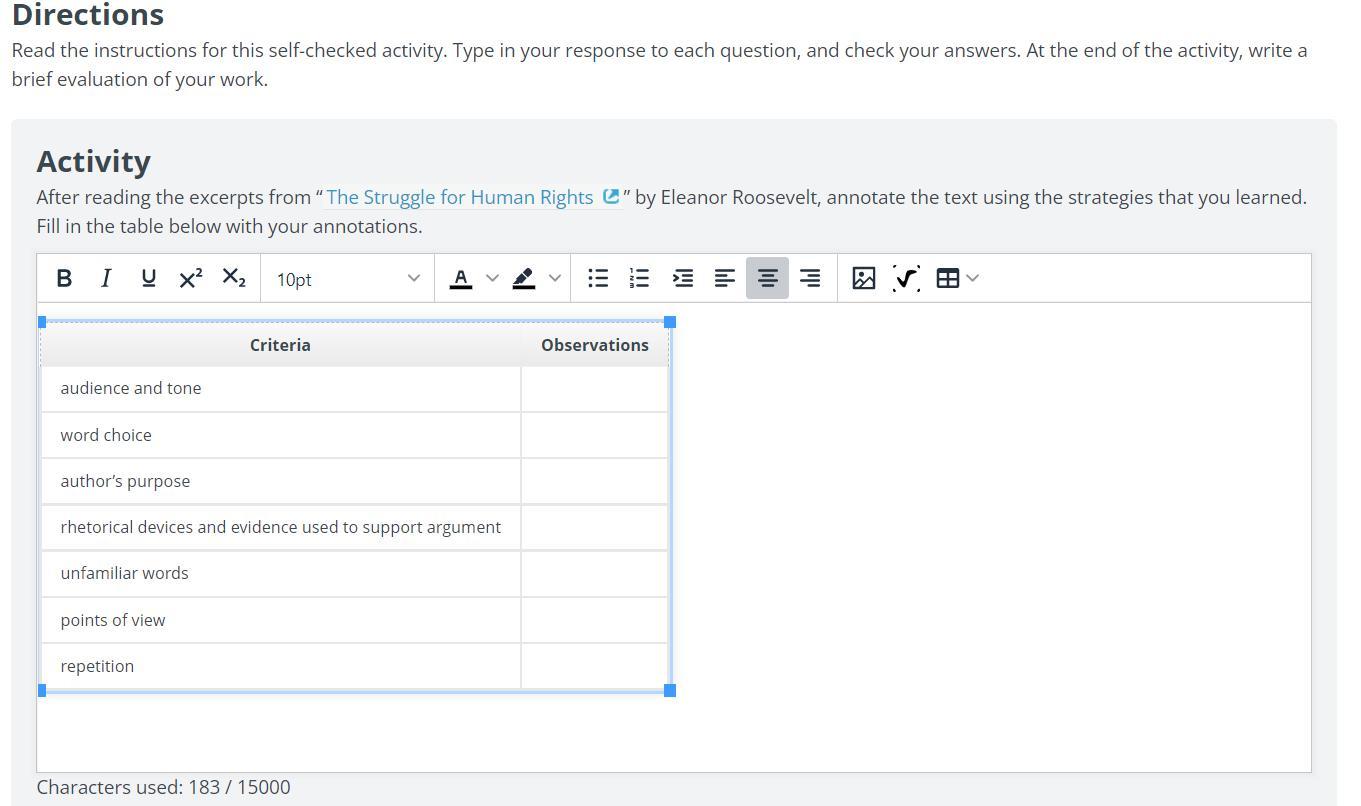Click the 'points of view' criteria cell

tap(281, 620)
